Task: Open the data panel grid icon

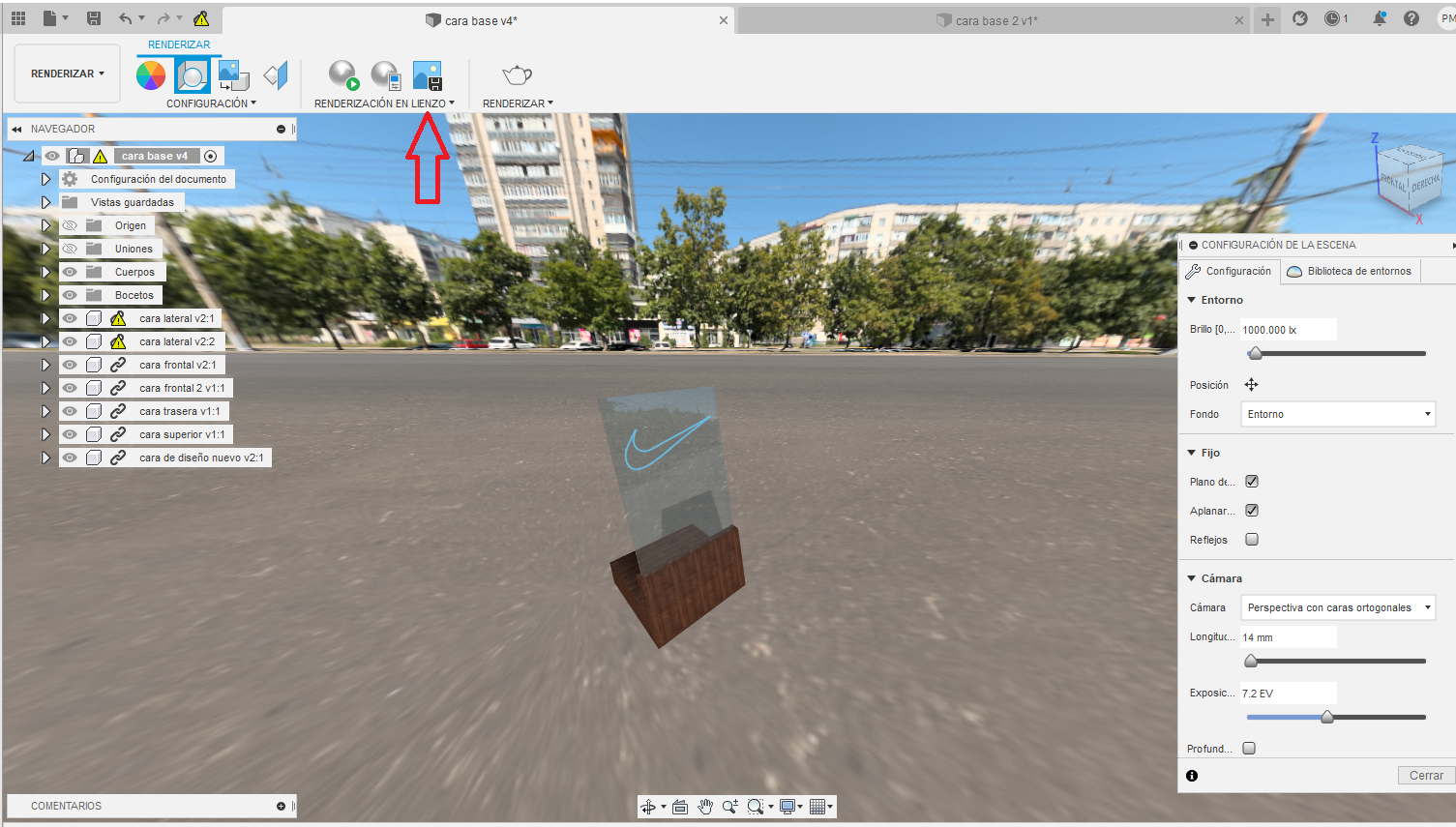Action: pyautogui.click(x=18, y=18)
